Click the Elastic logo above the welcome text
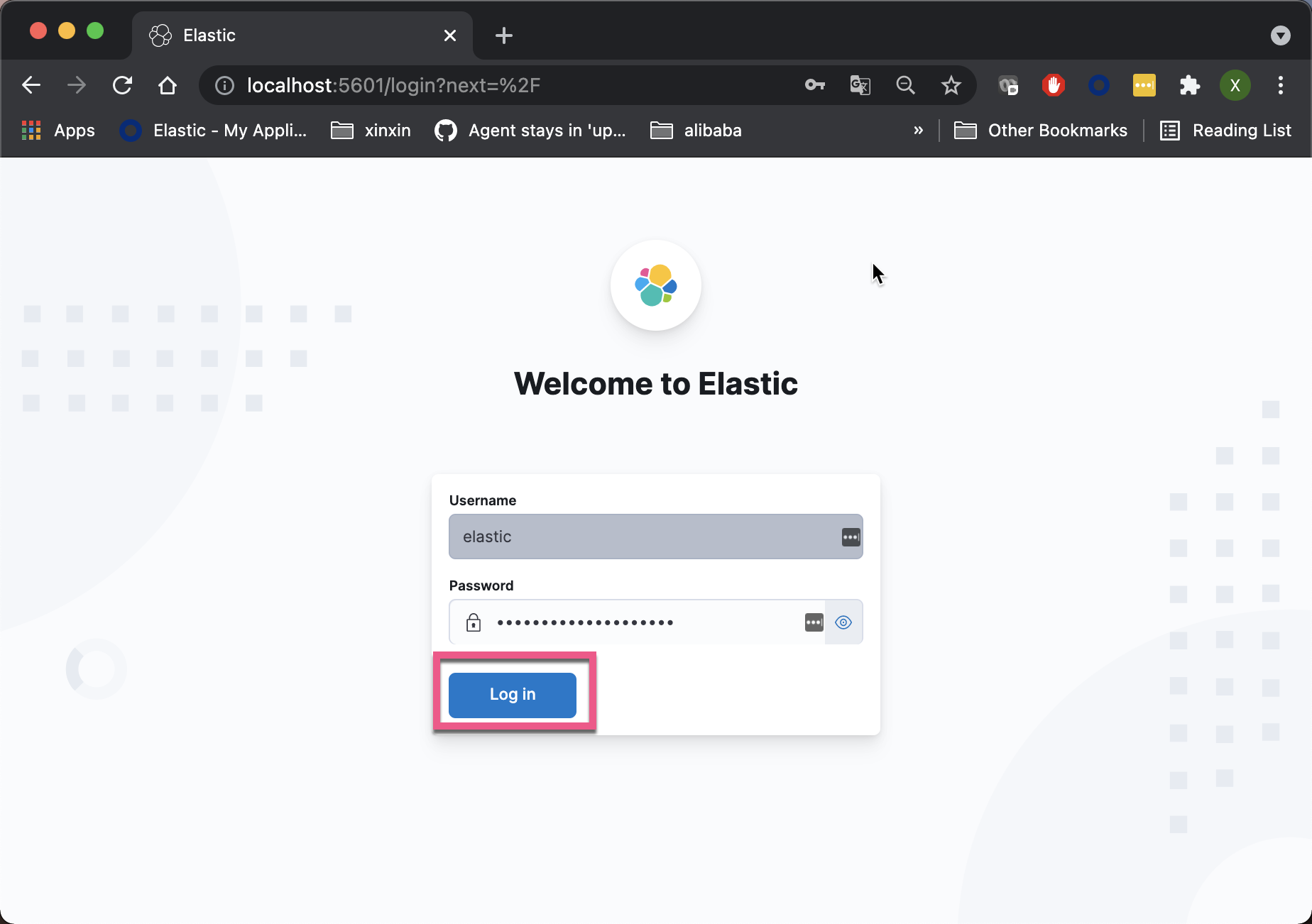Image resolution: width=1312 pixels, height=924 pixels. click(x=655, y=285)
